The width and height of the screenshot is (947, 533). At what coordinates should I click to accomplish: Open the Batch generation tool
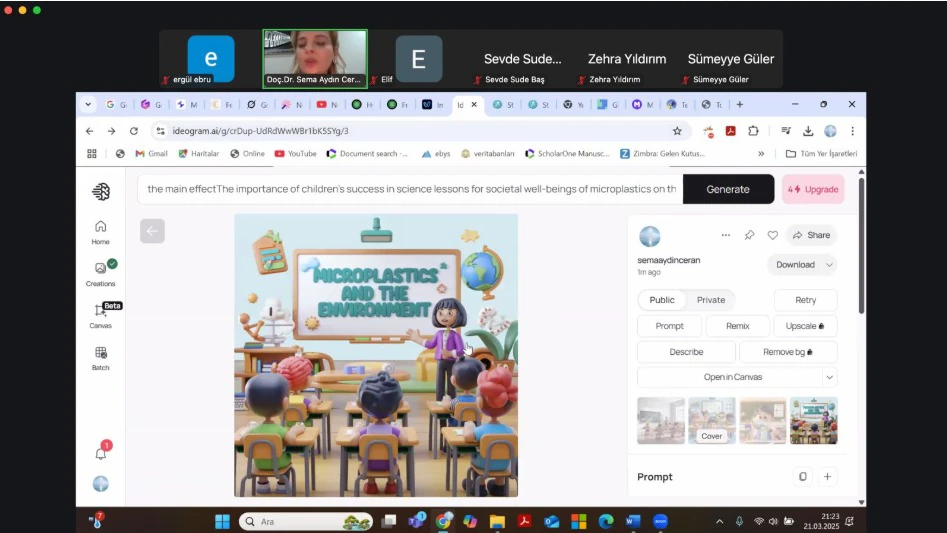click(100, 358)
